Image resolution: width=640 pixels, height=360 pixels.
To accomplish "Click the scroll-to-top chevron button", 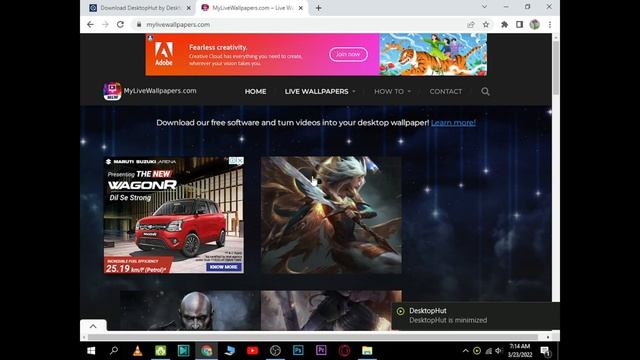I will (93, 326).
